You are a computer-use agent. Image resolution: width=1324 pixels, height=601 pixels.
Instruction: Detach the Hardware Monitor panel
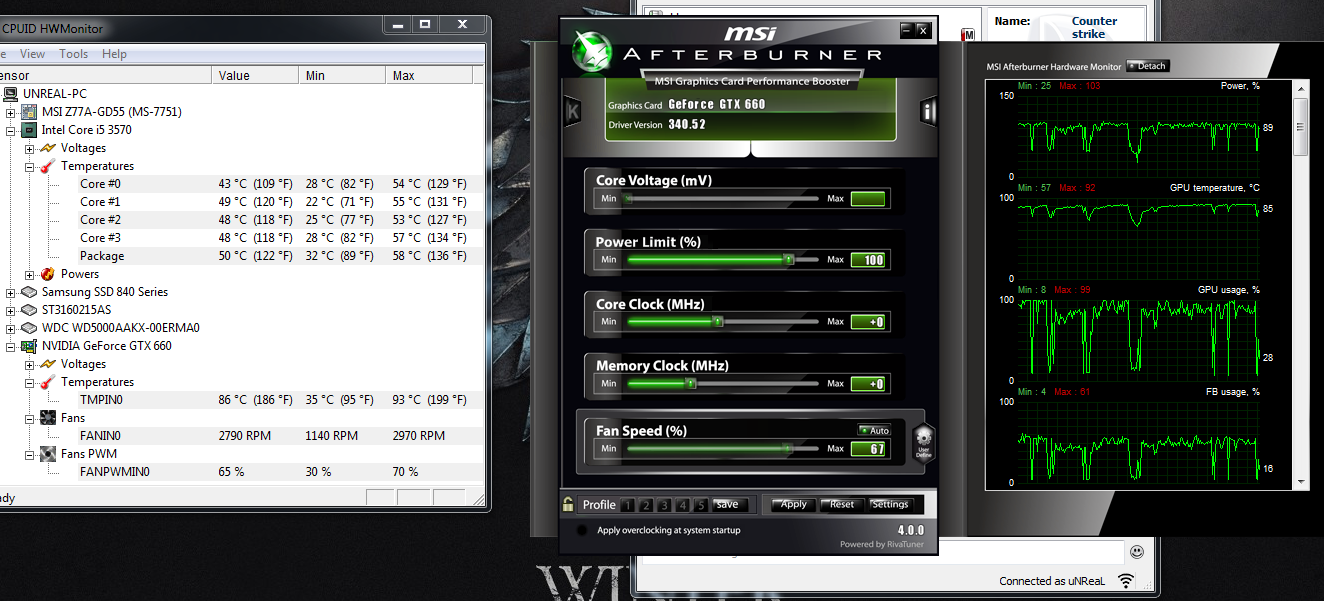point(1147,66)
